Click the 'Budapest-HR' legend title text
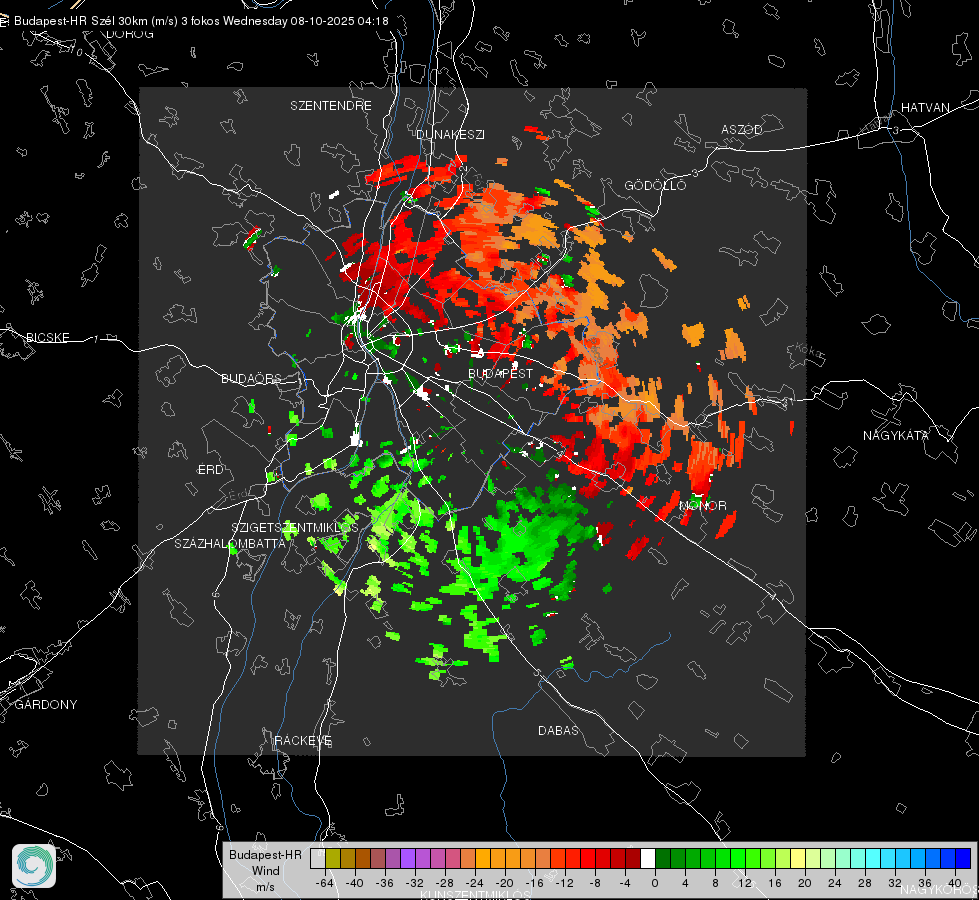 (265, 854)
